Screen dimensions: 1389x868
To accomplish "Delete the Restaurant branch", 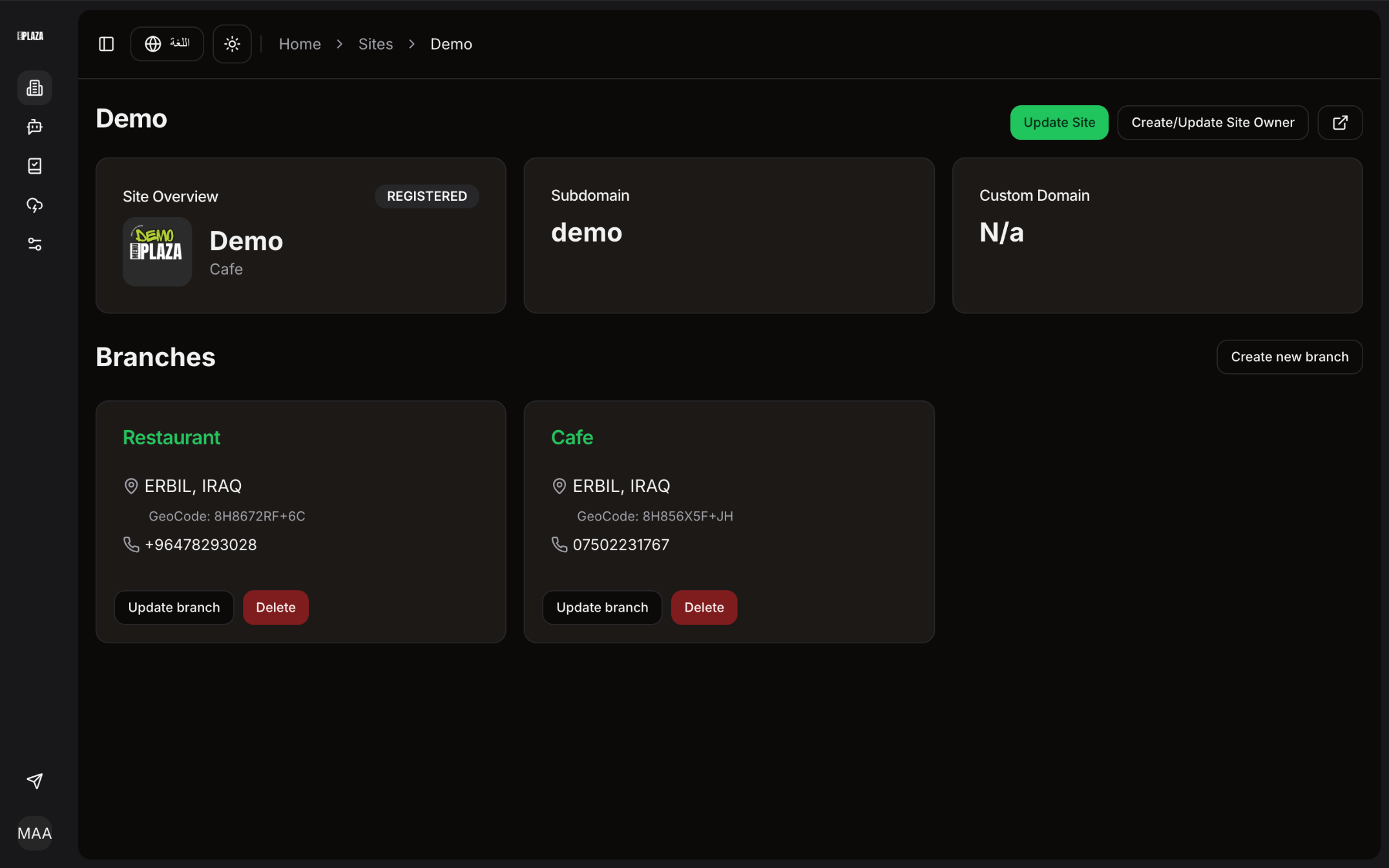I will [276, 608].
